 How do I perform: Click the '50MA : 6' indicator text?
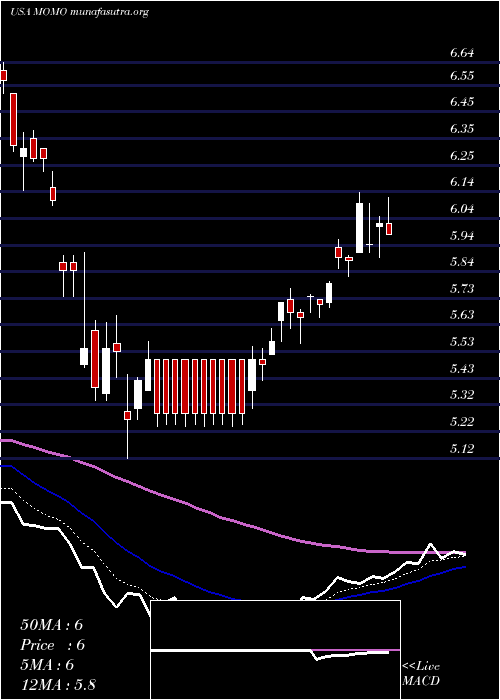point(52,625)
